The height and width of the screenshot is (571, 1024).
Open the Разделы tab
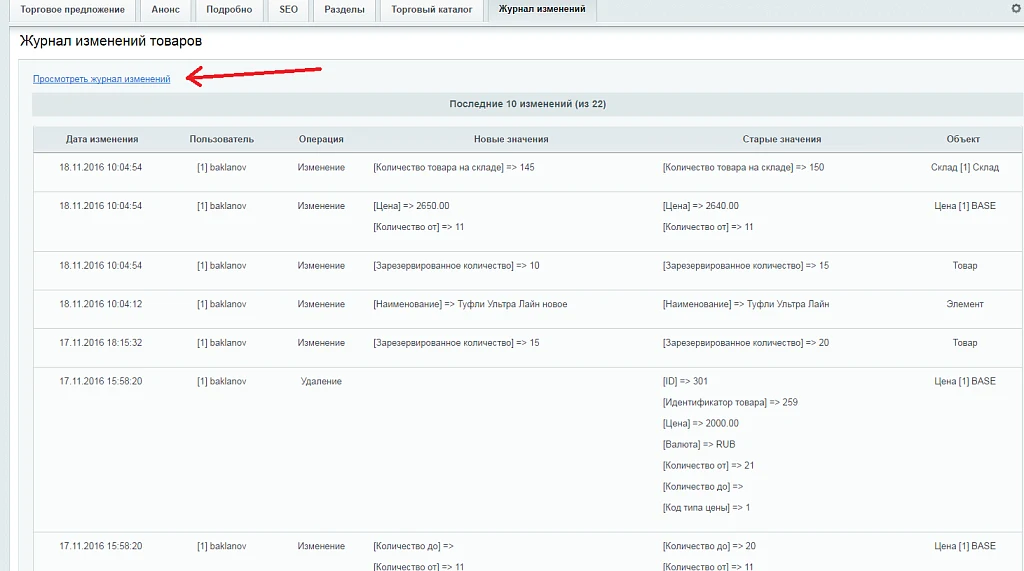tap(344, 10)
